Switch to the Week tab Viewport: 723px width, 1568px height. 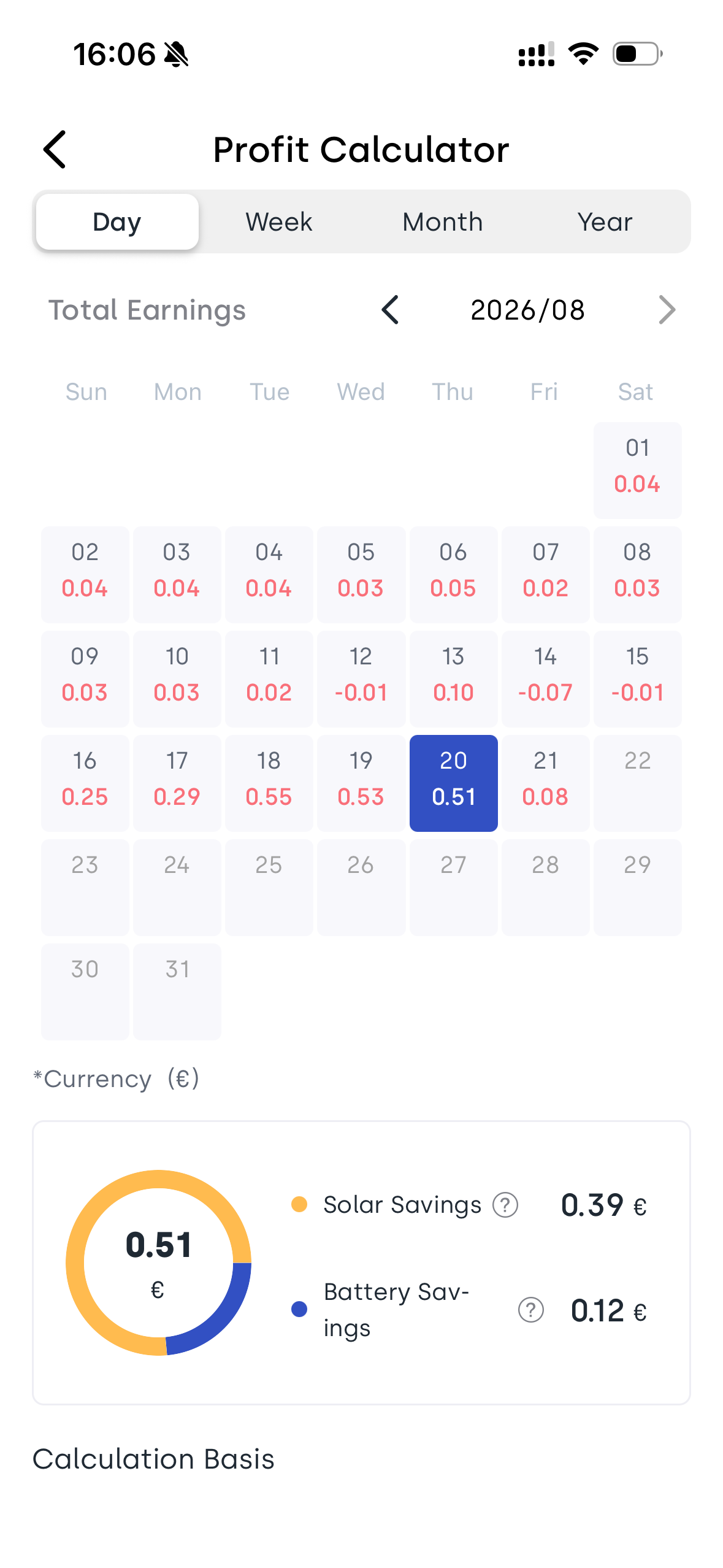click(x=279, y=221)
